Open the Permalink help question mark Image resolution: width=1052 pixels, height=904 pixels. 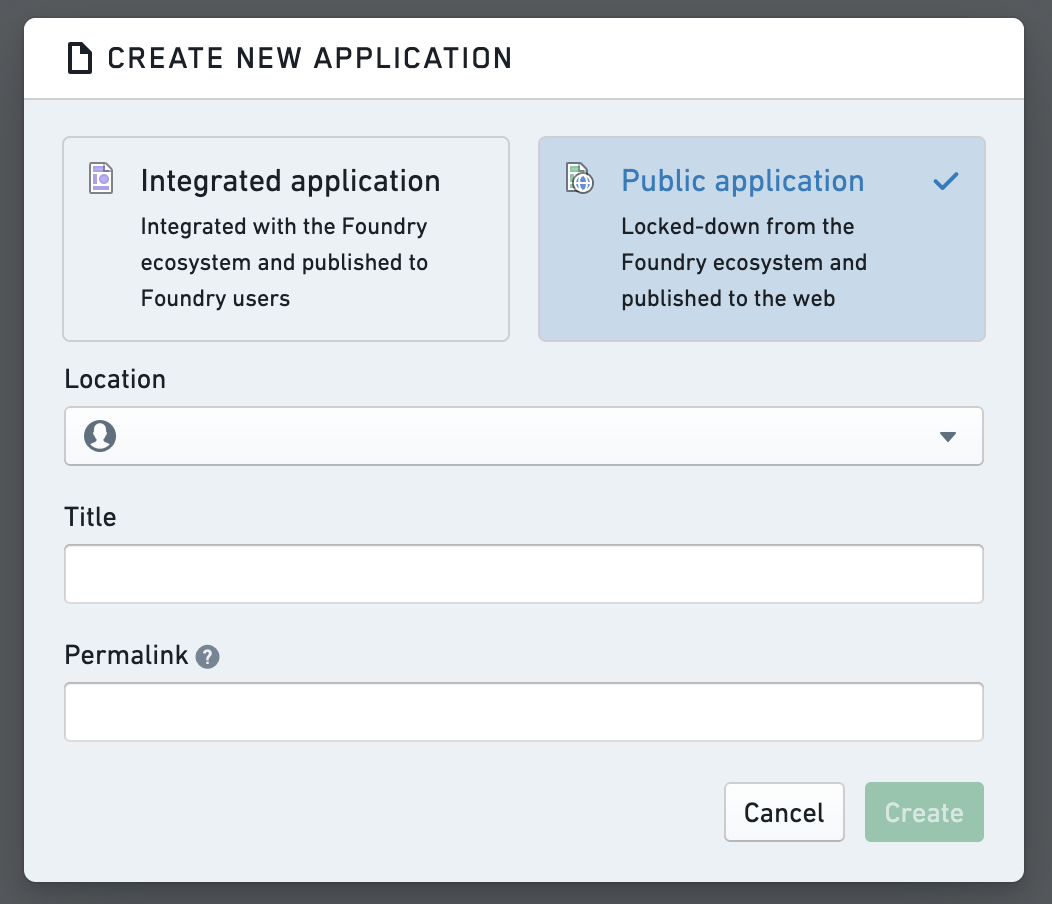(x=207, y=656)
